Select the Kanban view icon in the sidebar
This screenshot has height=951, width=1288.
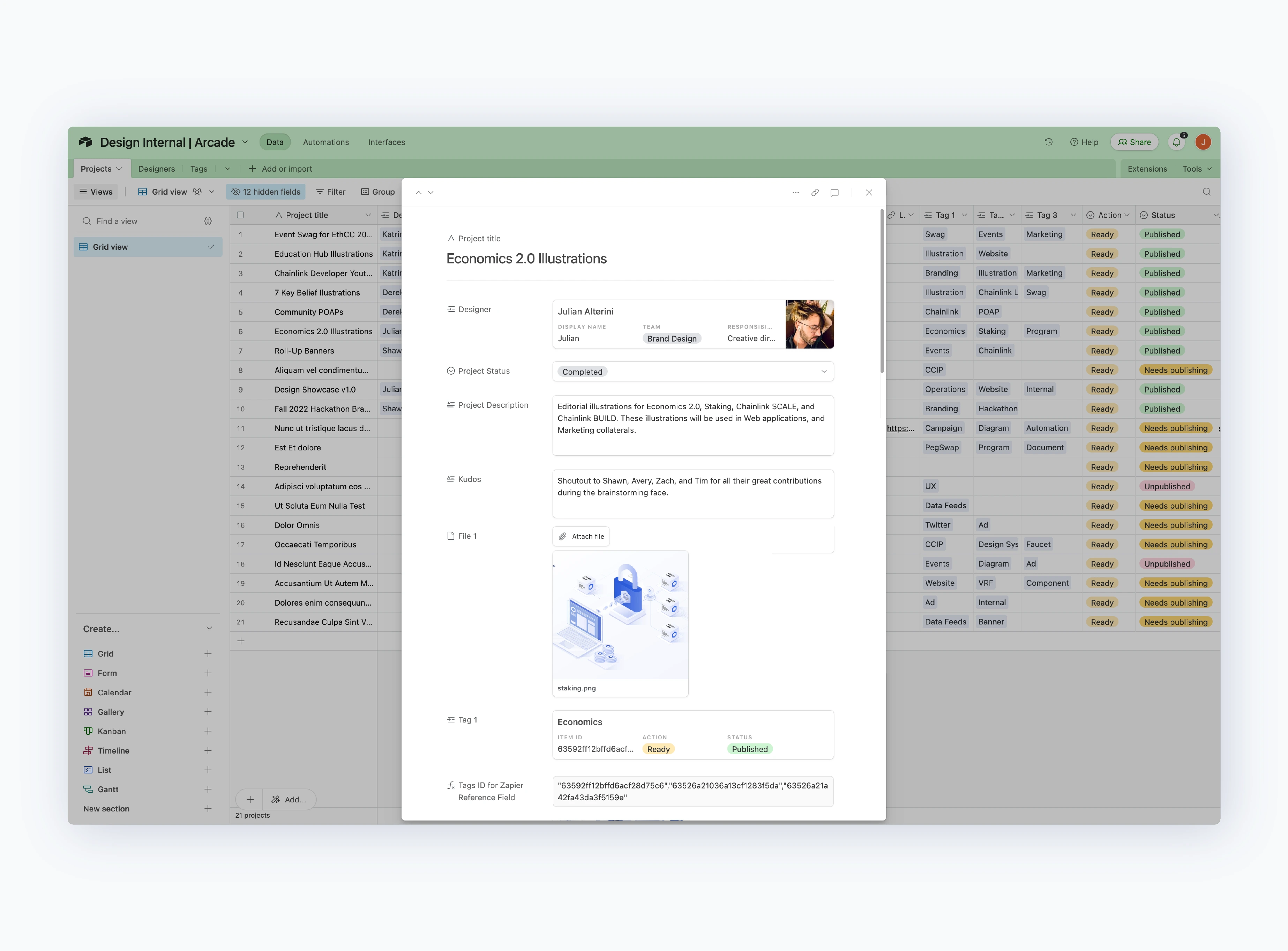pyautogui.click(x=88, y=731)
